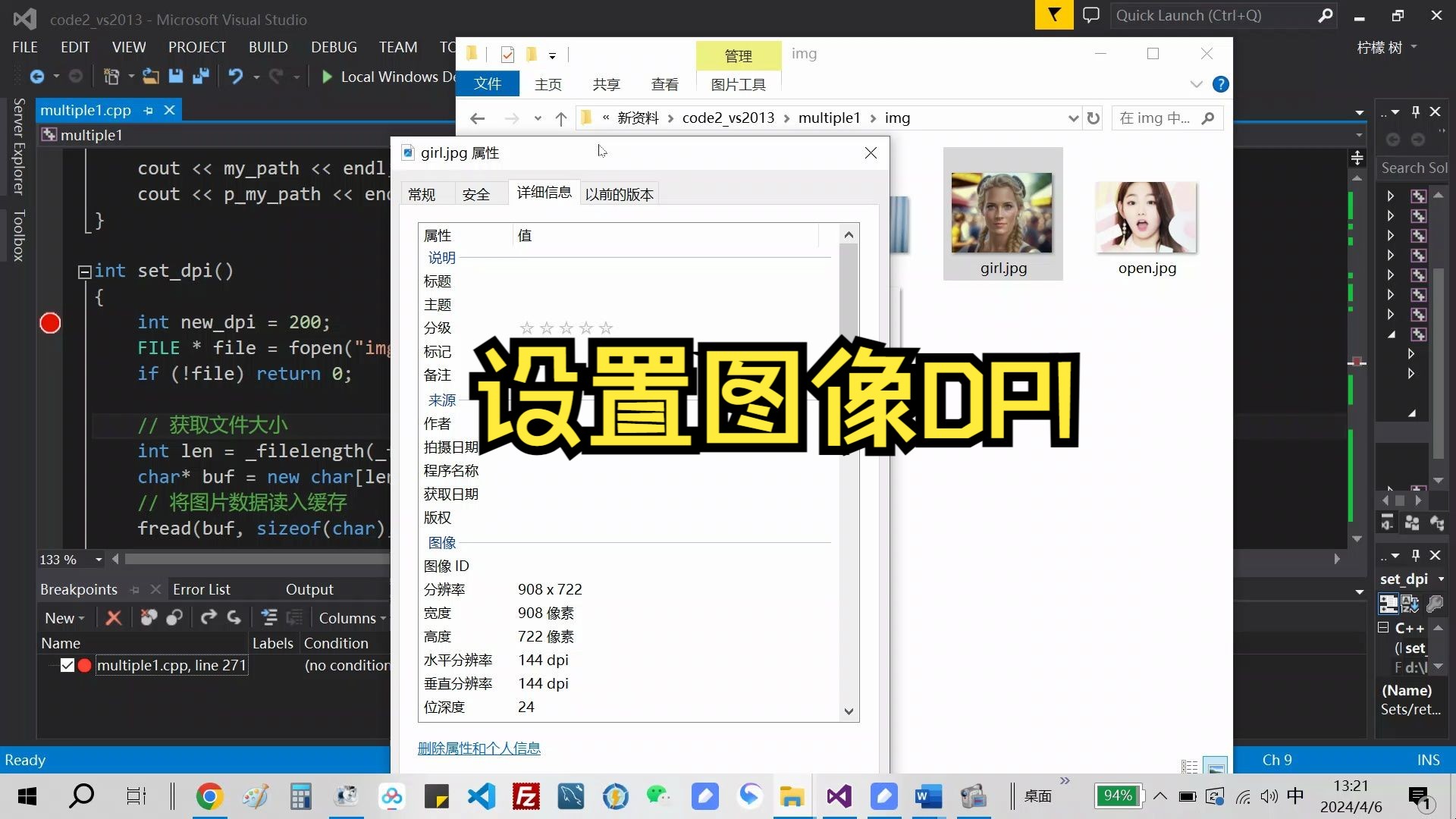Collapse the C++ group in Properties
Image resolution: width=1456 pixels, height=819 pixels.
click(x=1382, y=628)
